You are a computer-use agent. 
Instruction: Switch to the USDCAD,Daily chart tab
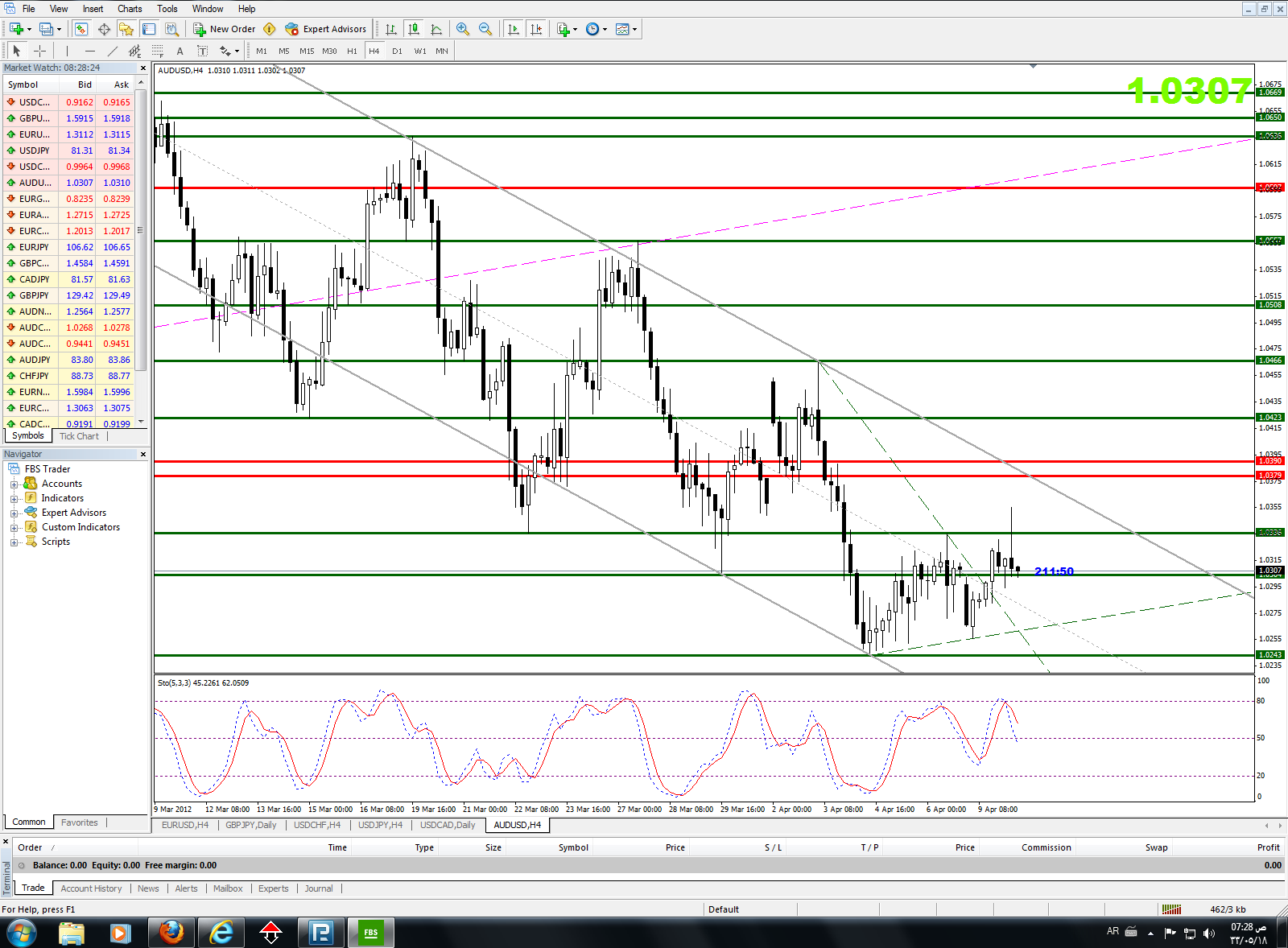pyautogui.click(x=448, y=825)
